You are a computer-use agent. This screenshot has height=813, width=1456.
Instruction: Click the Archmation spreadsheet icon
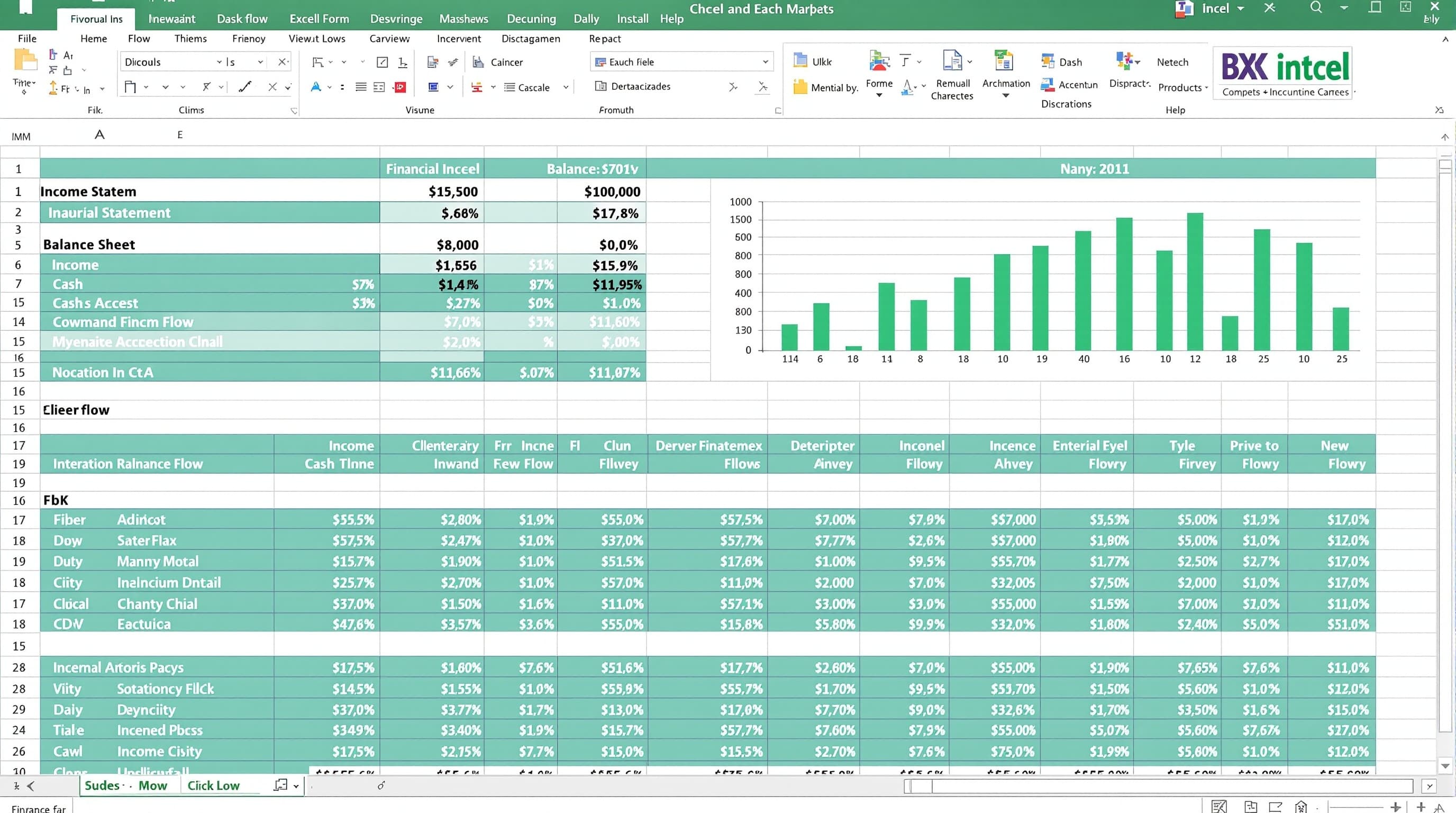[x=1004, y=60]
